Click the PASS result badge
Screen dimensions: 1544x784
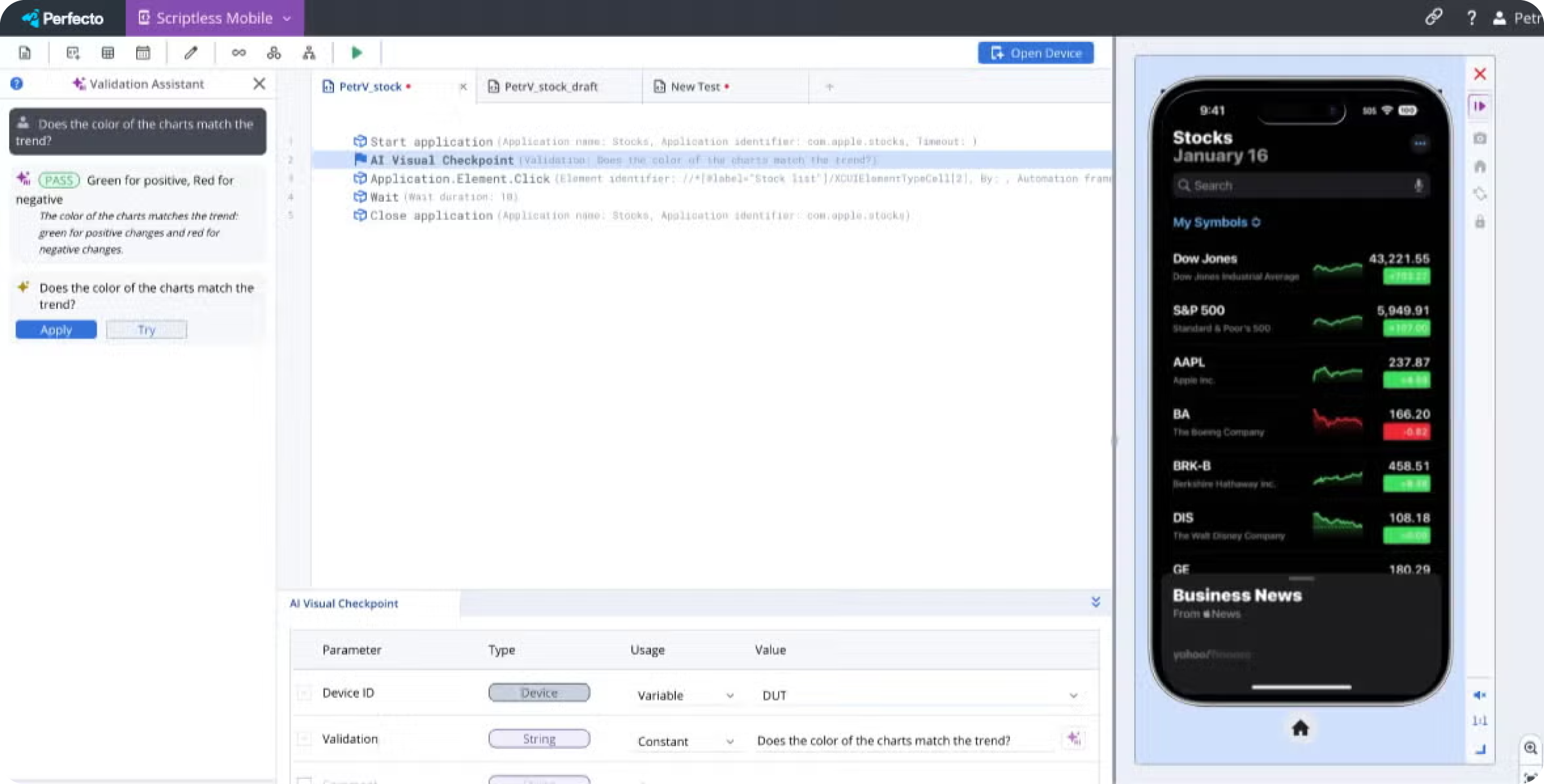[59, 180]
